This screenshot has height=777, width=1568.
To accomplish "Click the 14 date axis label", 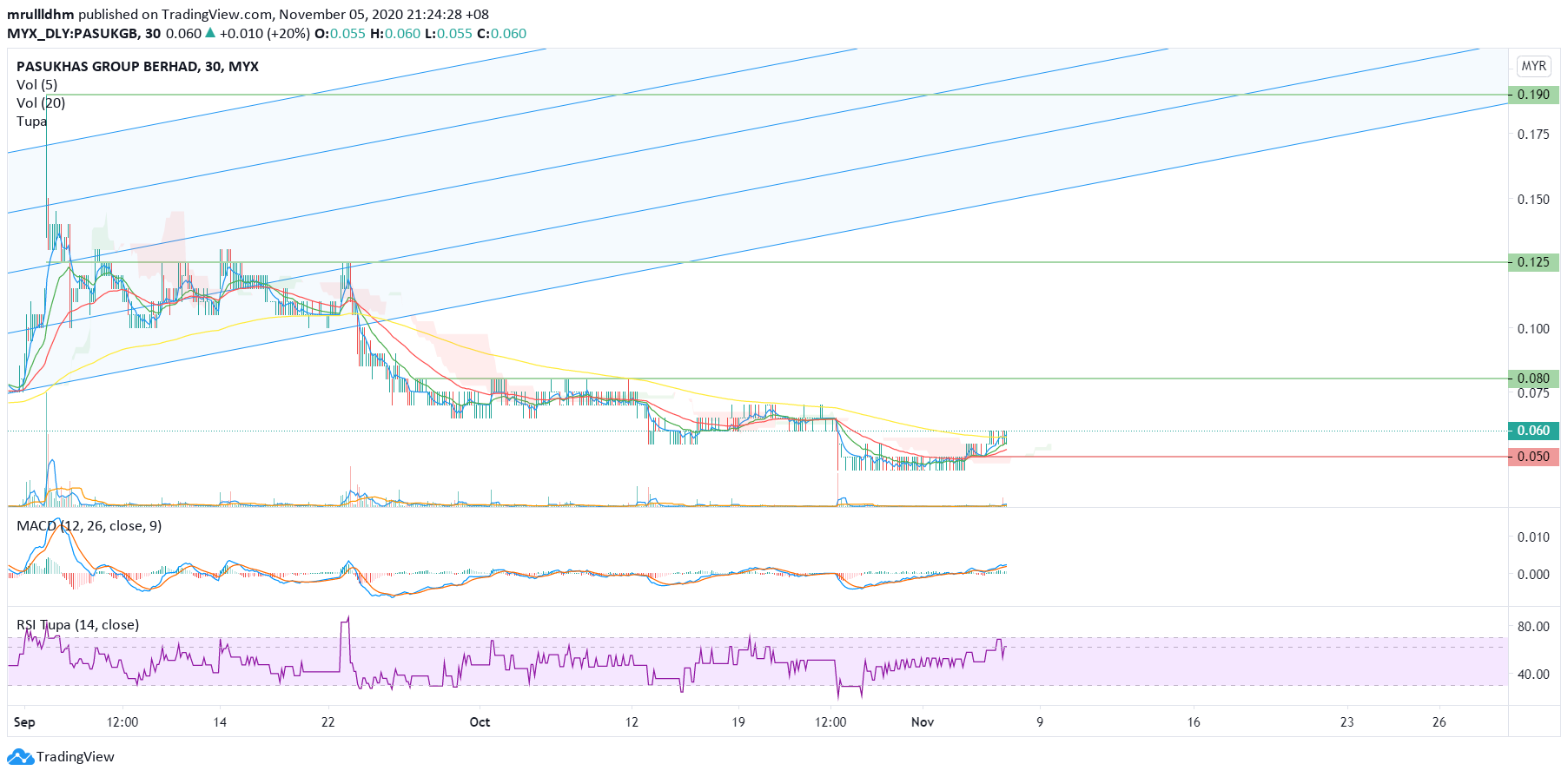I will pyautogui.click(x=220, y=722).
